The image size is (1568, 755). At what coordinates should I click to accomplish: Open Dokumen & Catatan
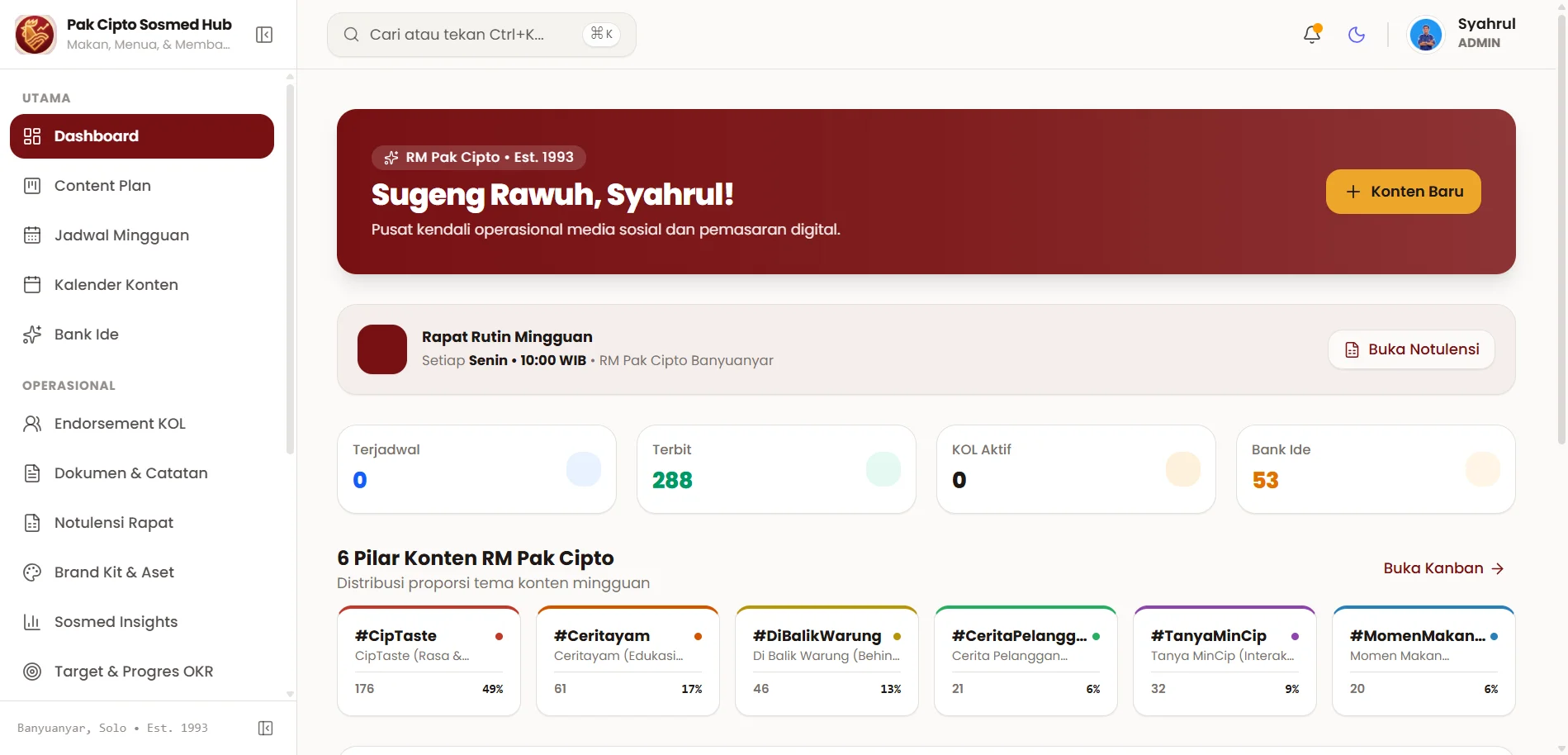click(x=142, y=473)
